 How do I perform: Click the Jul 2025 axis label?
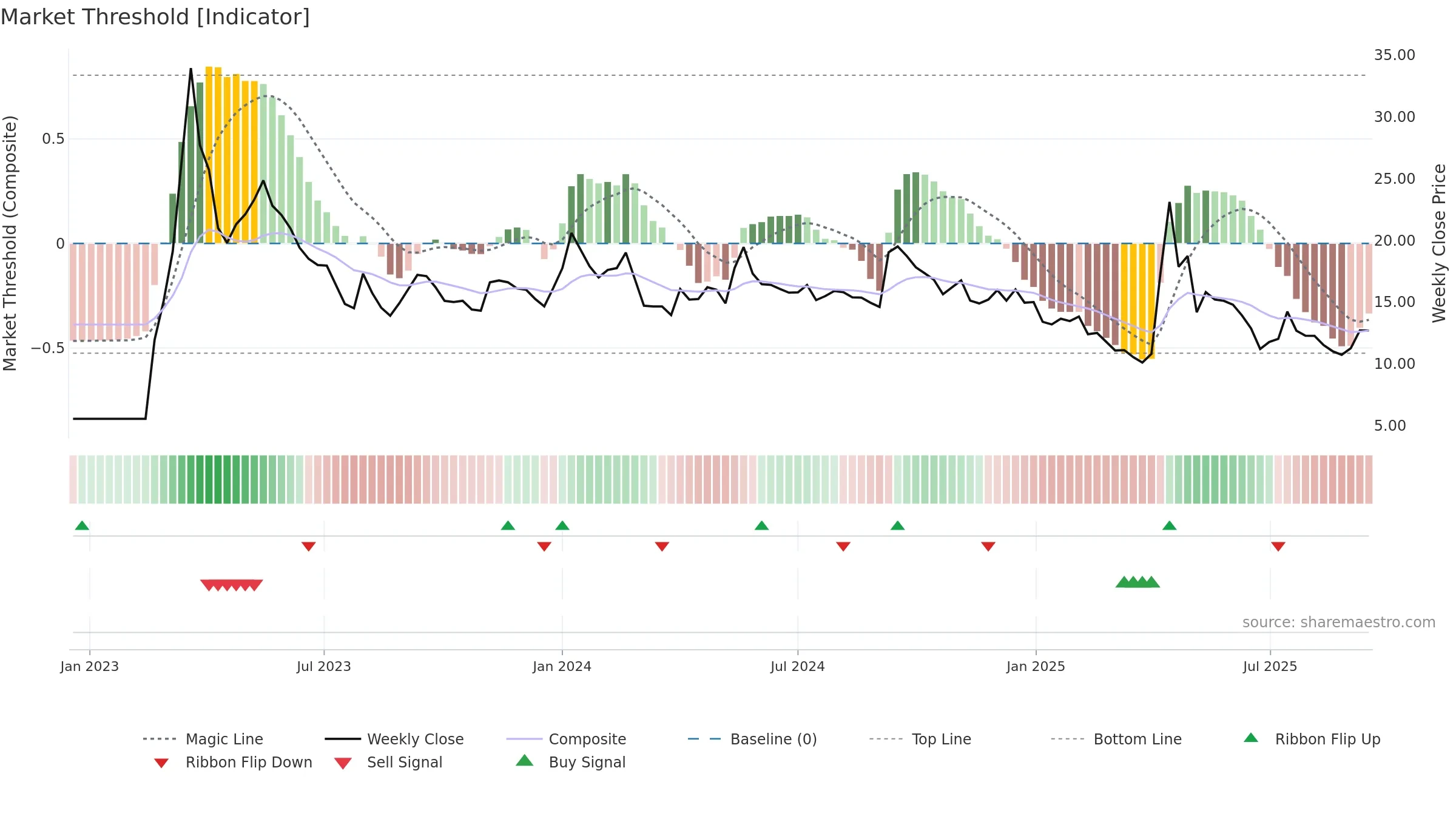(1270, 666)
